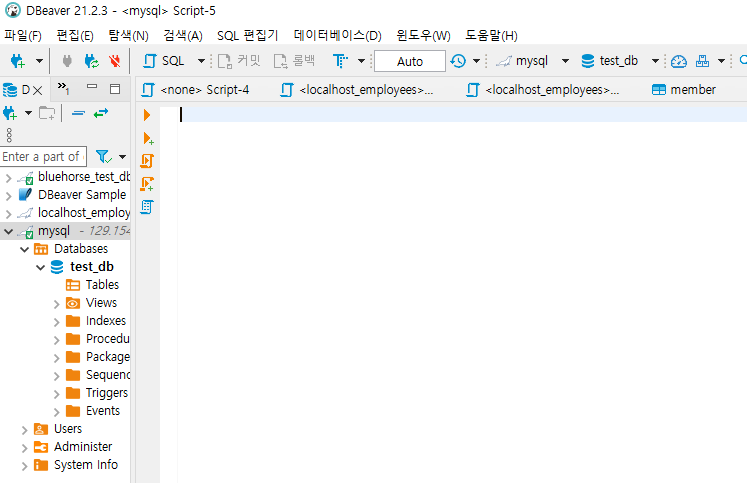747x483 pixels.
Task: Select the Administer node
Action: point(73,447)
